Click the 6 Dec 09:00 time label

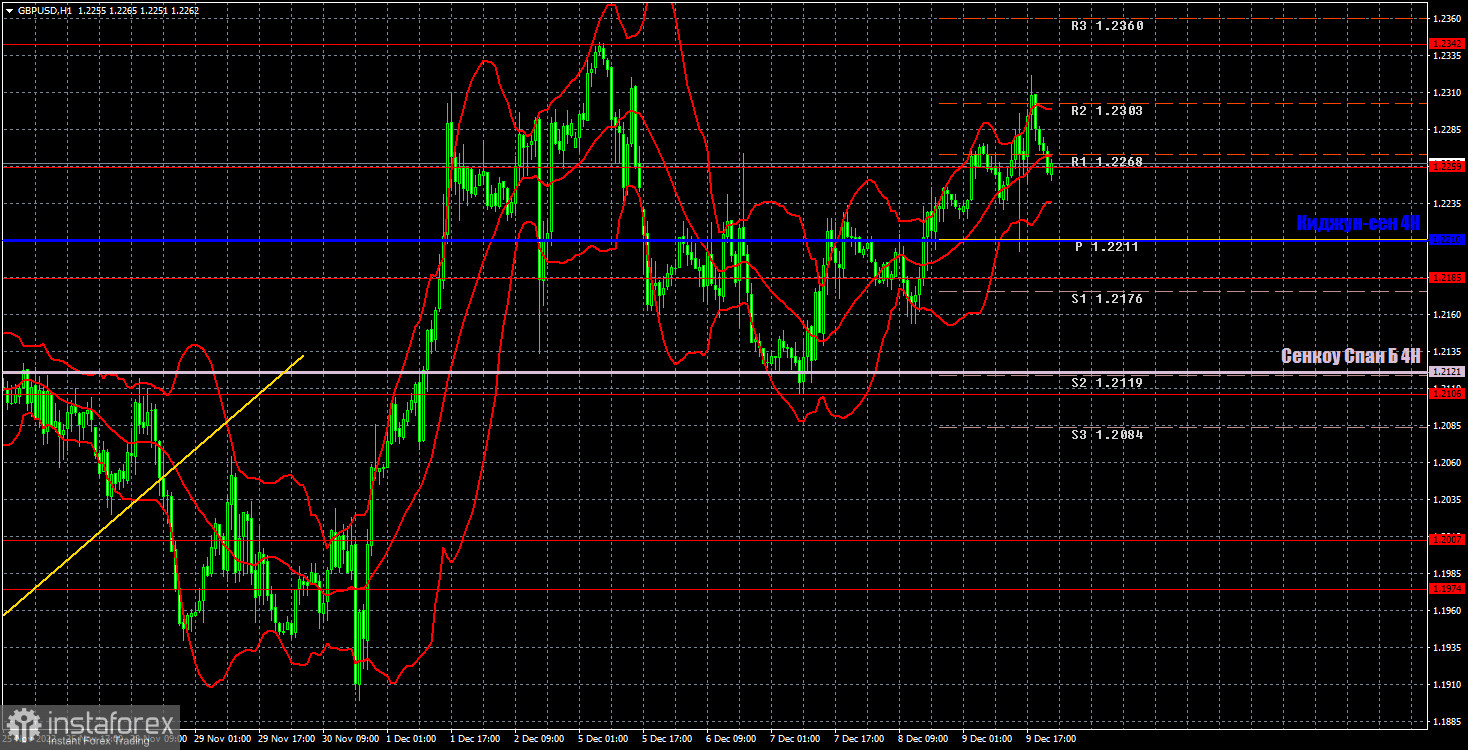(730, 739)
